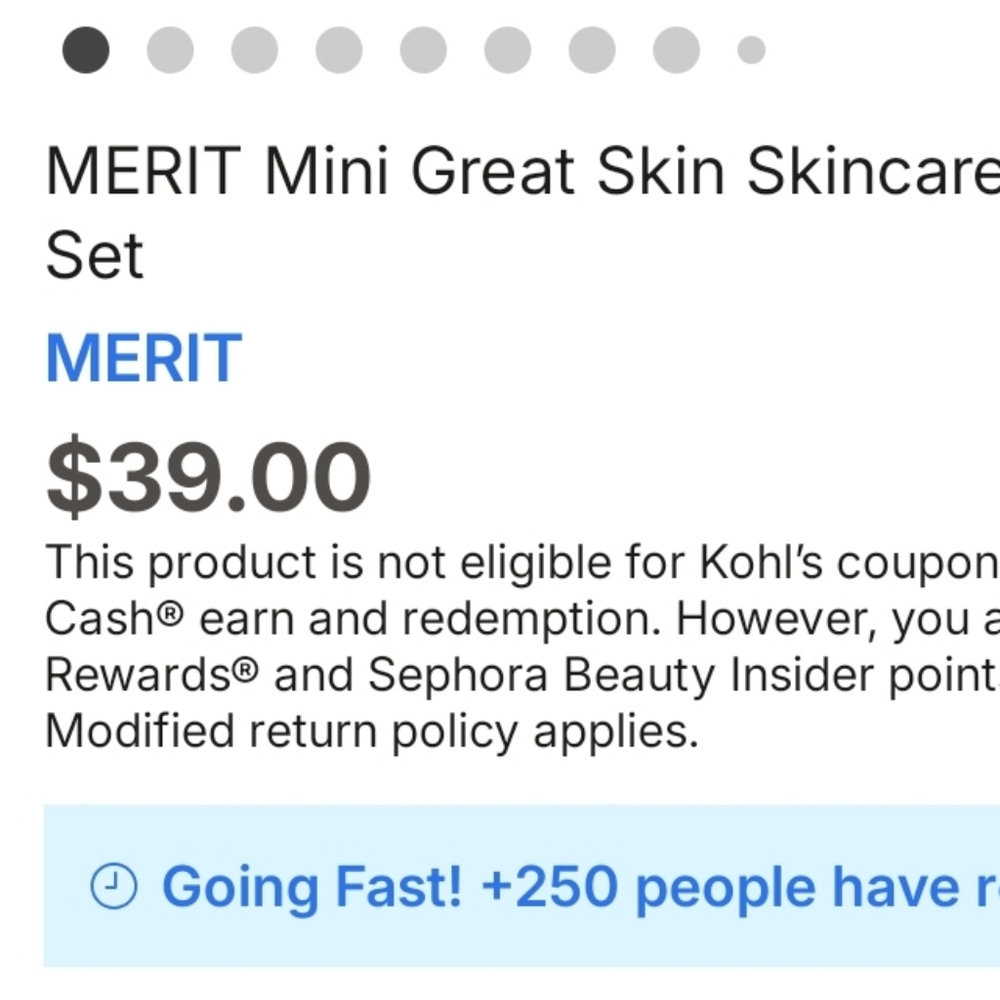Tap the "Going Fast!" banner text
Viewport: 1000px width, 1000px height.
point(312,886)
